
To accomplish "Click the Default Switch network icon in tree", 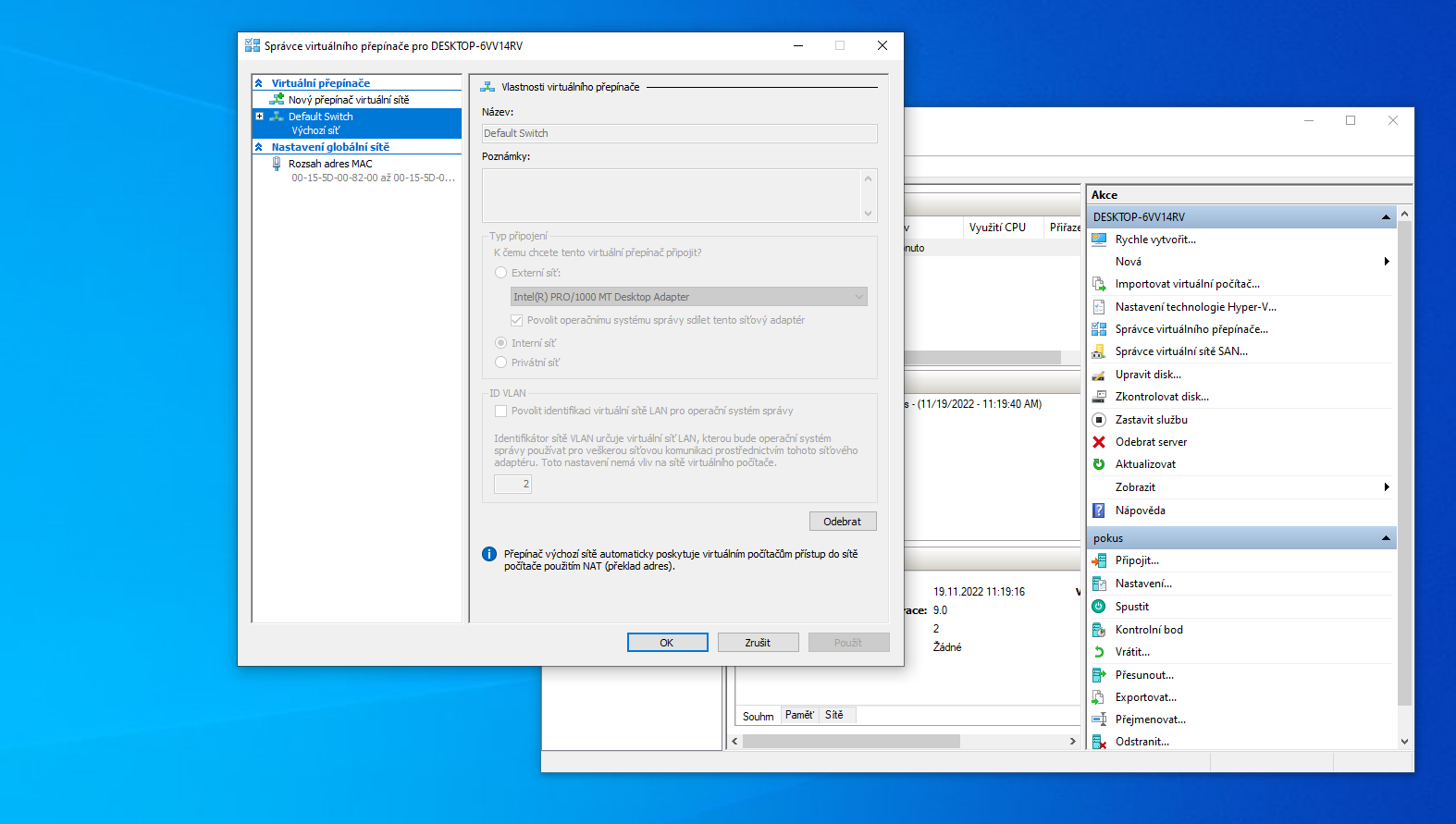I will tap(277, 117).
